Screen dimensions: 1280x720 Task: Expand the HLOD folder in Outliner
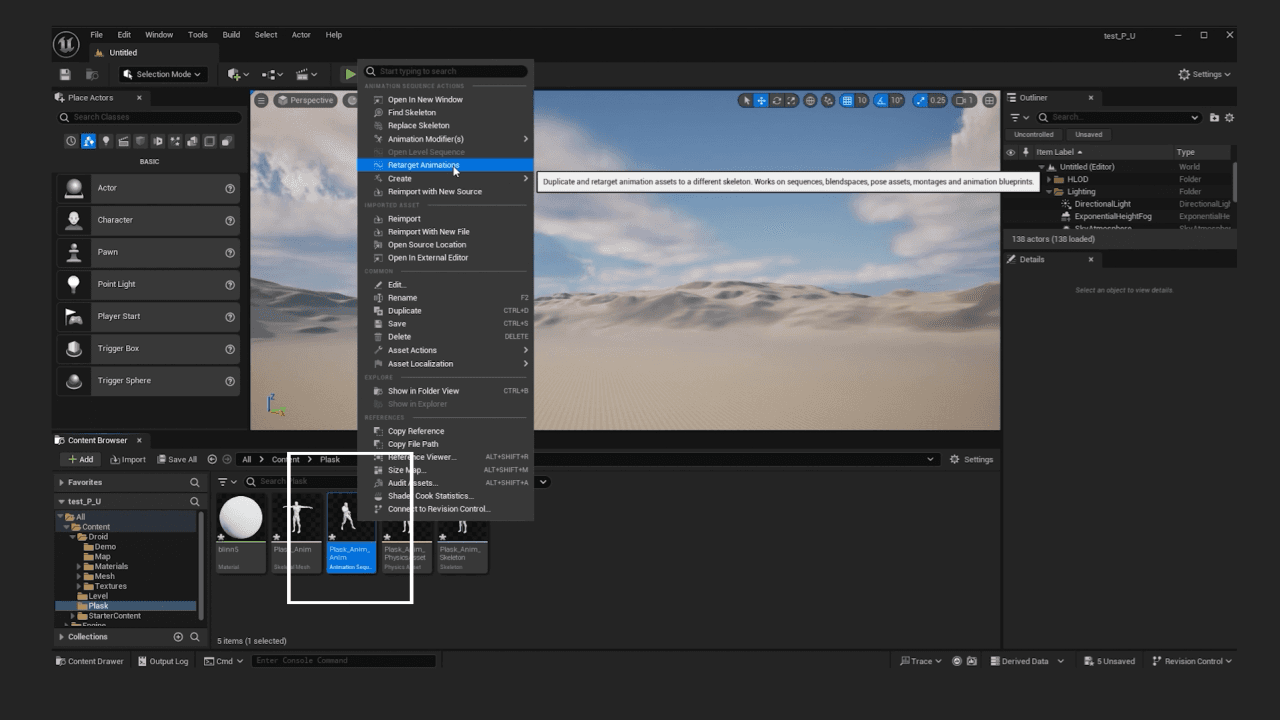(1049, 180)
